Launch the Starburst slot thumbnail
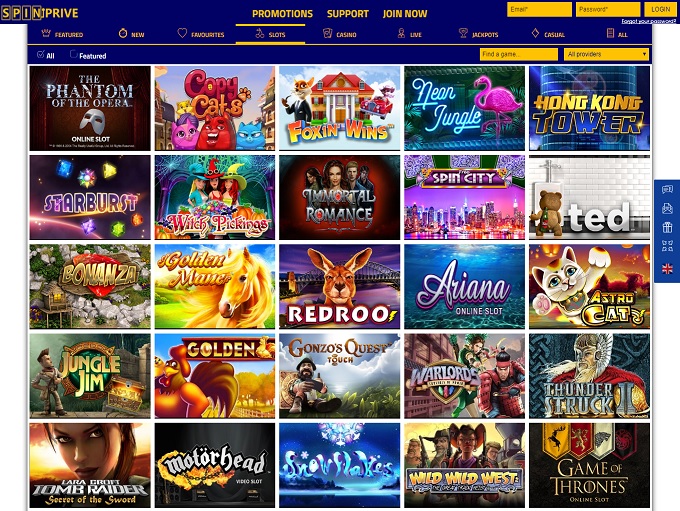The width and height of the screenshot is (680, 511). (90, 197)
